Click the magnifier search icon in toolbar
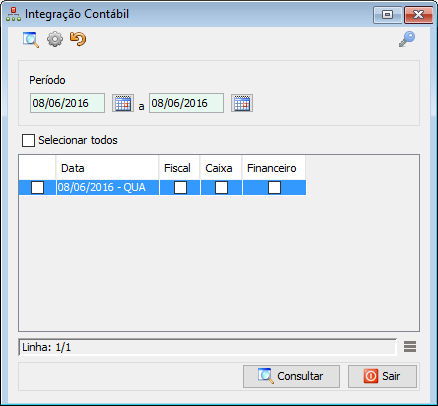Image resolution: width=438 pixels, height=406 pixels. pos(31,40)
